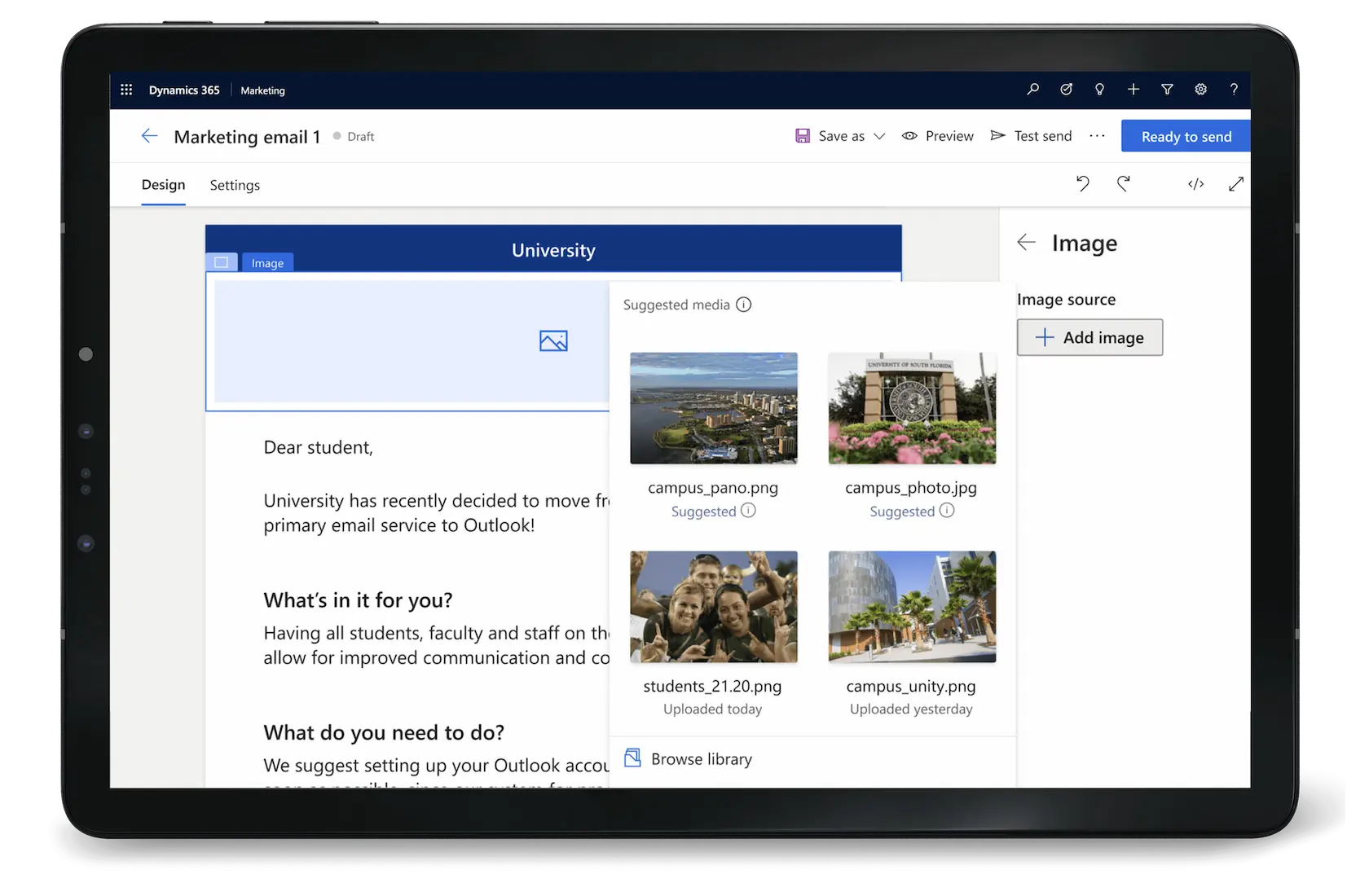Viewport: 1369px width, 896px height.
Task: Click the section selector icon beside Image tag
Action: tap(221, 262)
